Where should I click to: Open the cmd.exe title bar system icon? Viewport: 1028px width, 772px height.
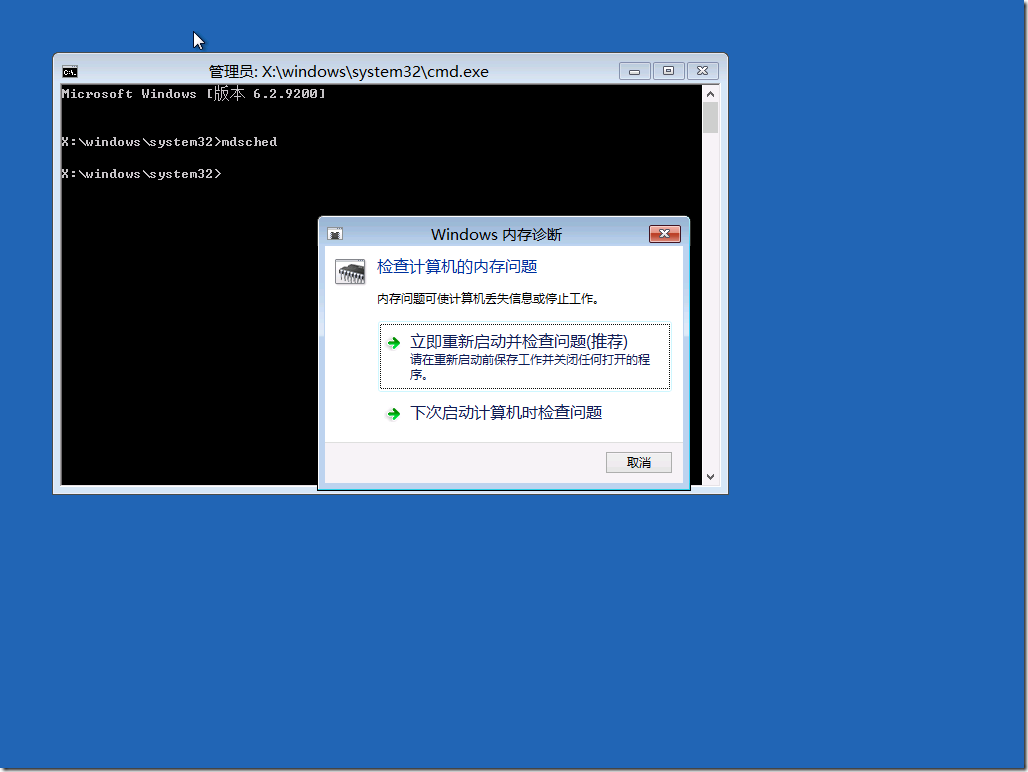click(70, 72)
